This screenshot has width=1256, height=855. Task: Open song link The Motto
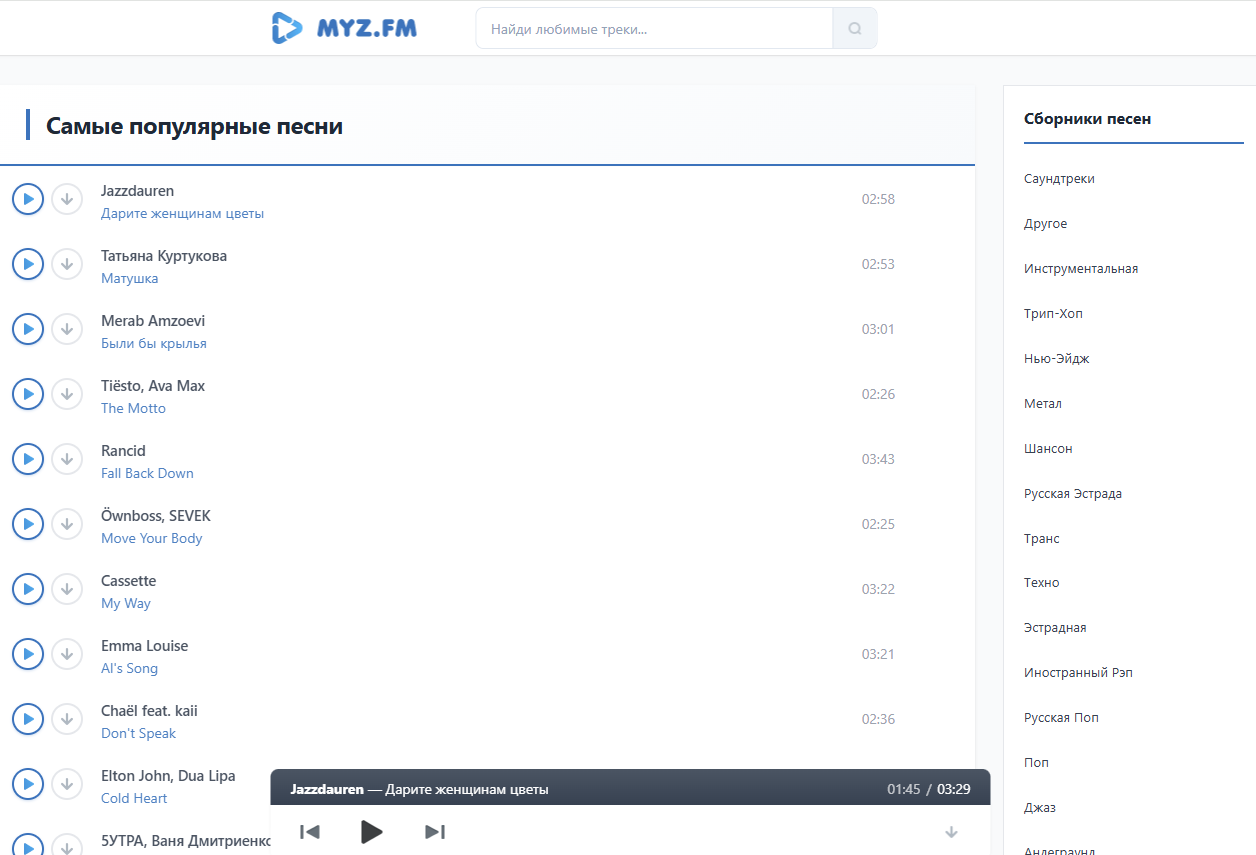pos(133,409)
